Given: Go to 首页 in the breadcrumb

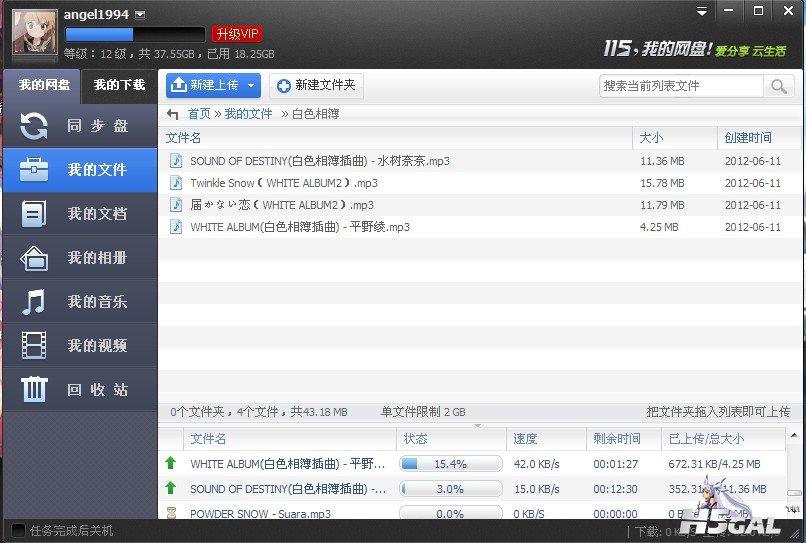Looking at the screenshot, I should [199, 114].
